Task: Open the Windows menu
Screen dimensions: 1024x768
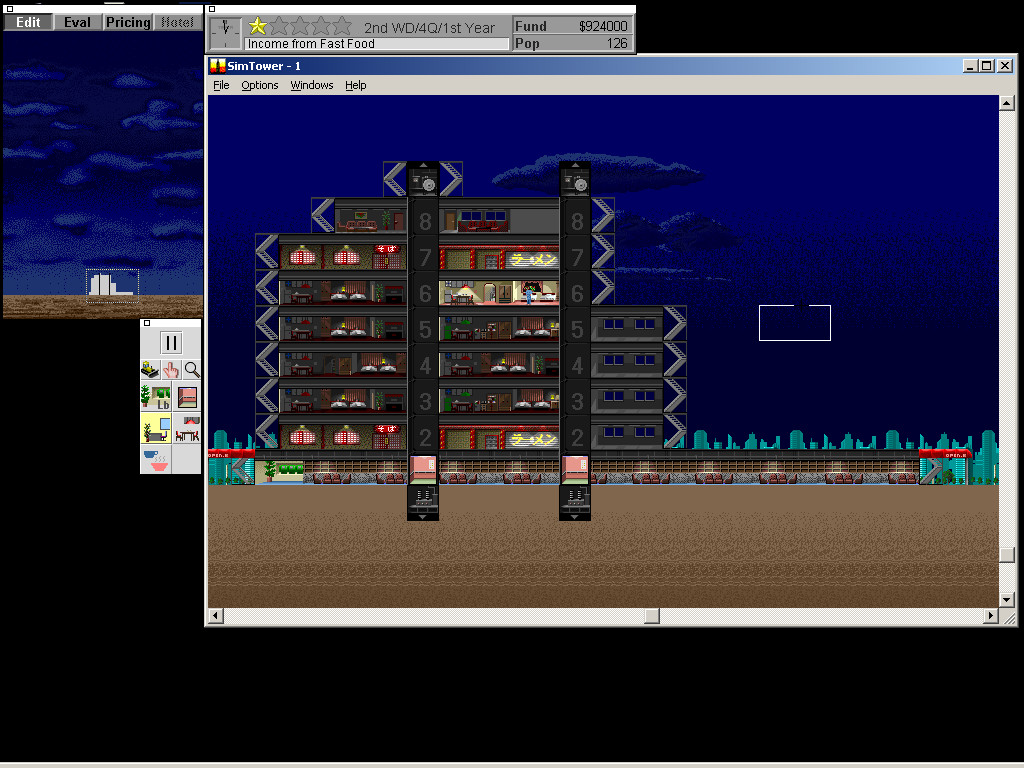Action: [312, 85]
